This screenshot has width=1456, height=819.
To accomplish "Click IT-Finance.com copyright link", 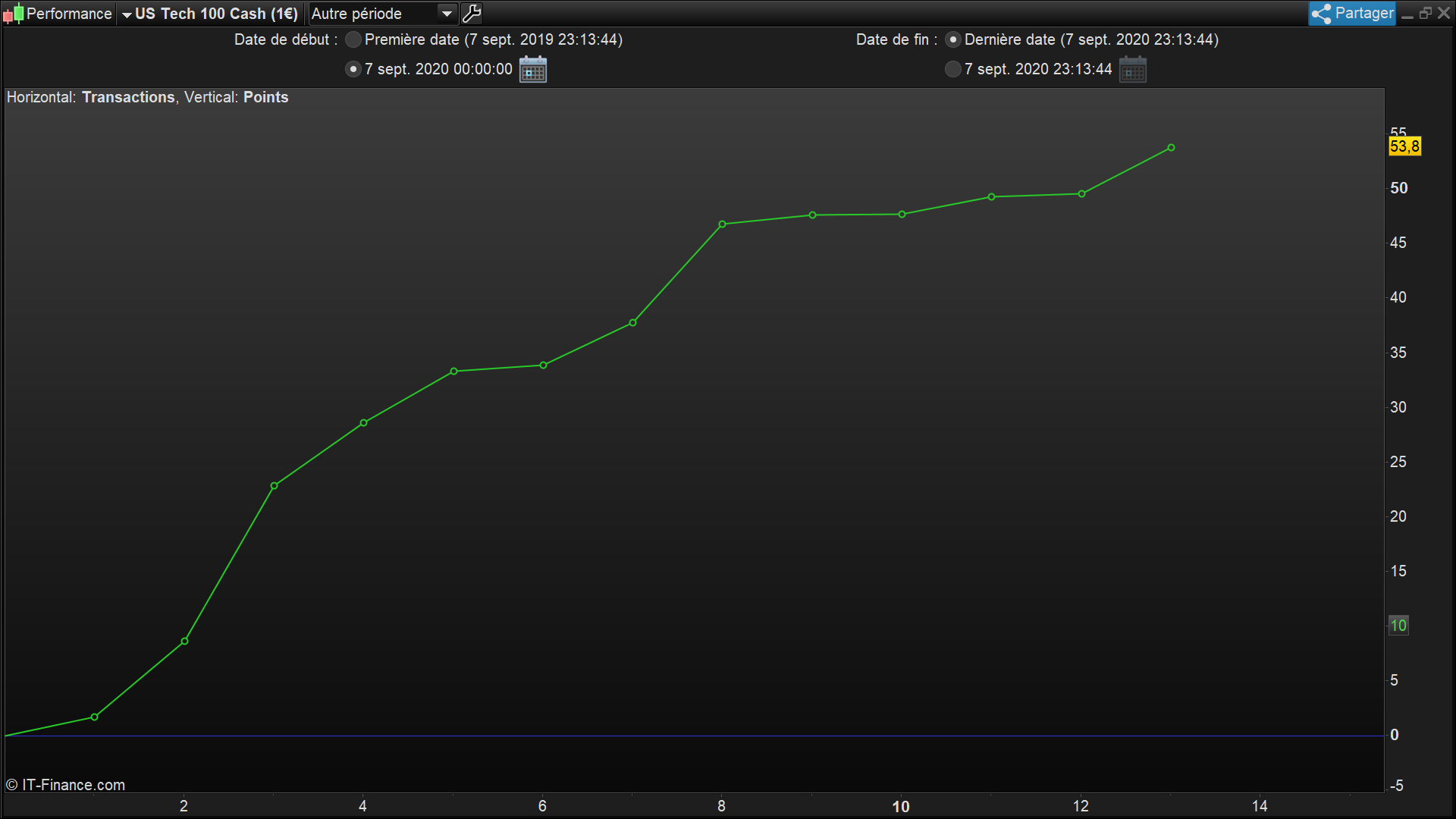I will click(x=65, y=785).
